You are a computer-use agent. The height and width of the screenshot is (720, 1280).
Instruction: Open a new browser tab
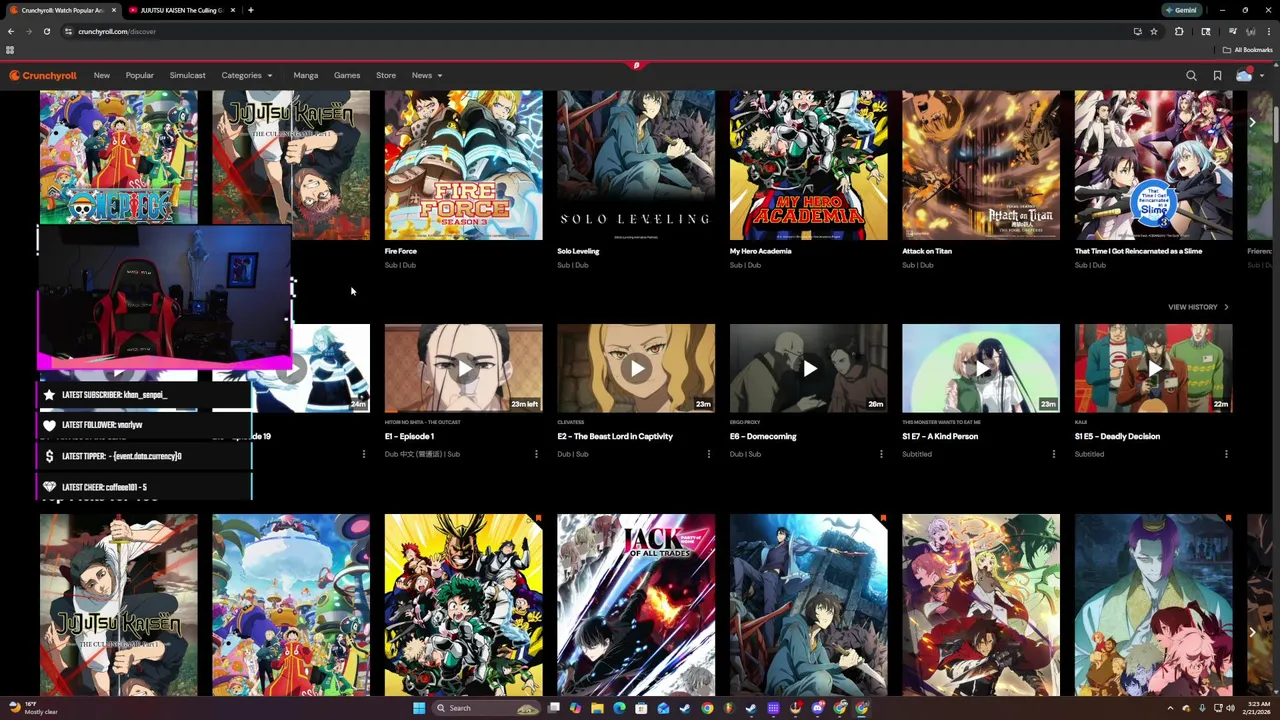click(250, 10)
